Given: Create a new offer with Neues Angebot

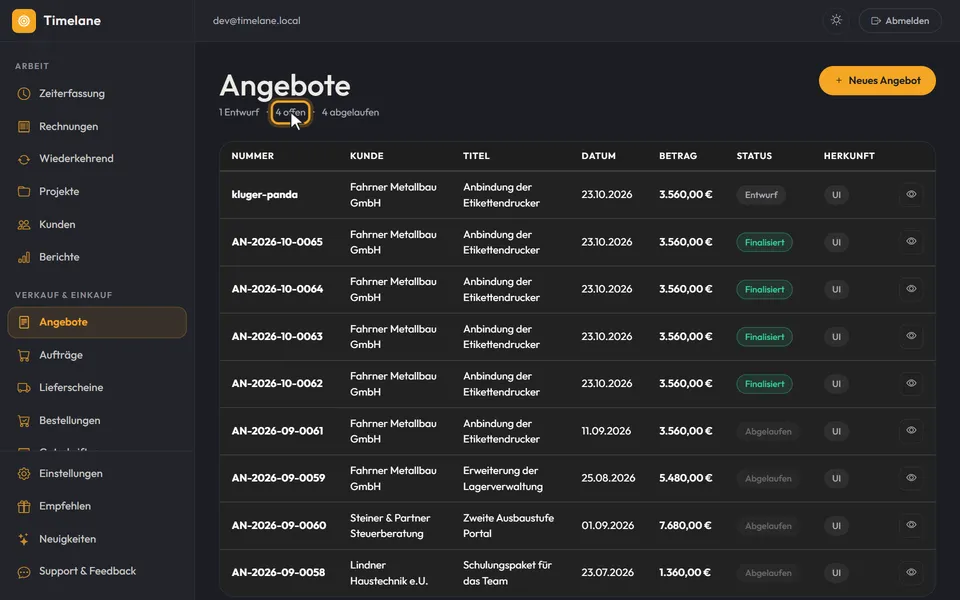Looking at the screenshot, I should click(877, 81).
